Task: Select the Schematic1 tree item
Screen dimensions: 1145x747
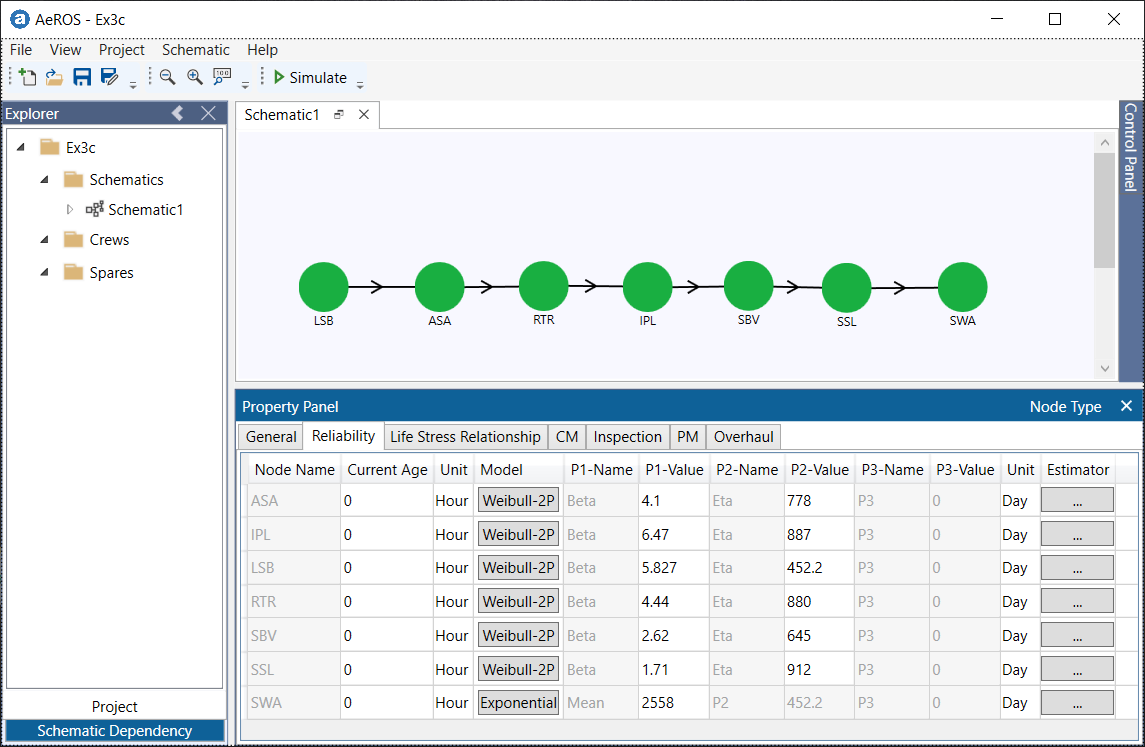Action: click(x=134, y=210)
